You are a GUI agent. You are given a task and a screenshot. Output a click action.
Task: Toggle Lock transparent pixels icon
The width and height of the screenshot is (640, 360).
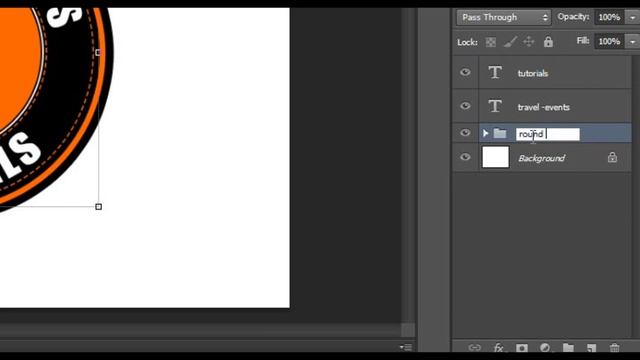(x=491, y=42)
